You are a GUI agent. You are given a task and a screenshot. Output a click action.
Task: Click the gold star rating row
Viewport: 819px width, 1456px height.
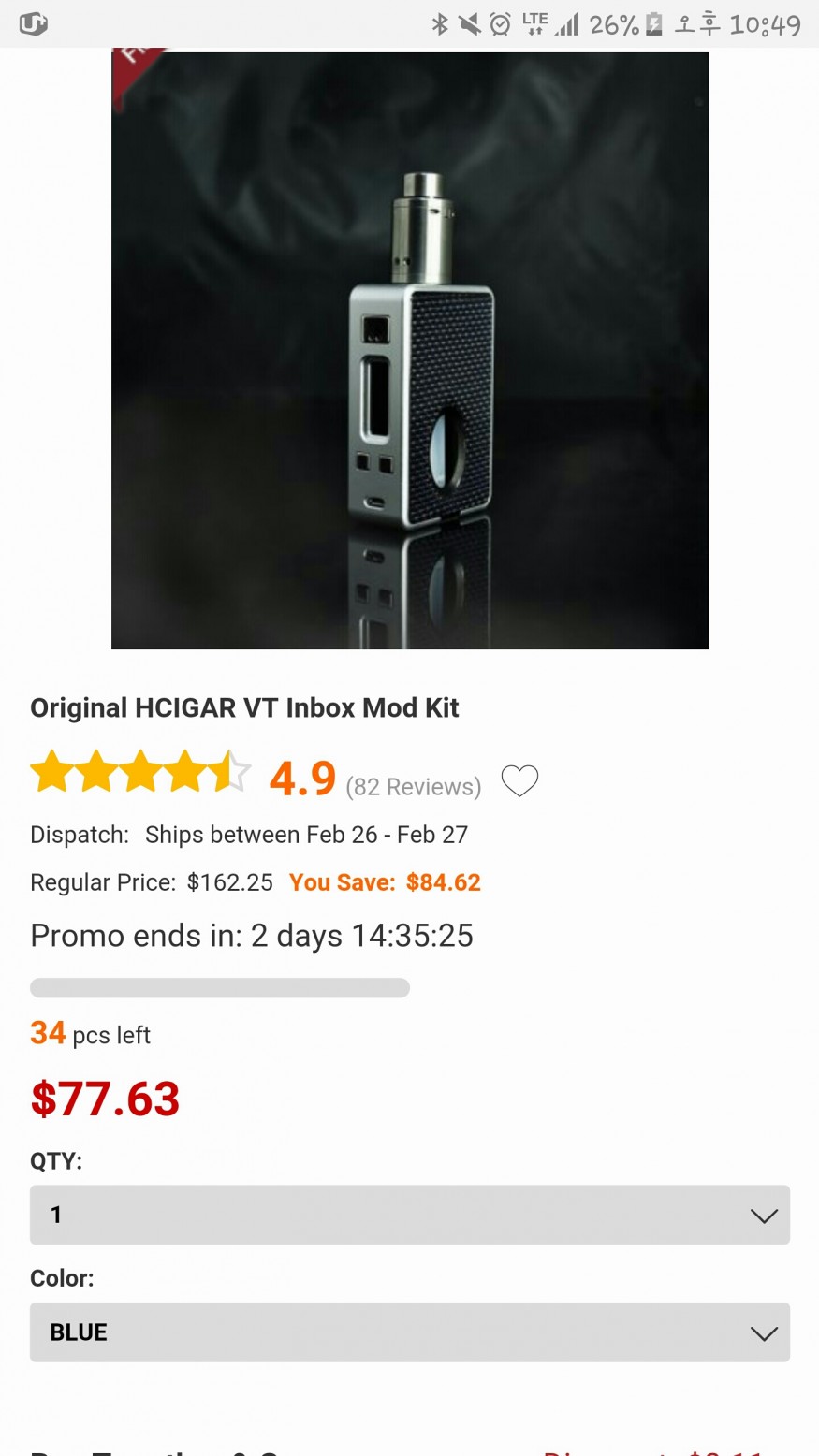point(140,773)
